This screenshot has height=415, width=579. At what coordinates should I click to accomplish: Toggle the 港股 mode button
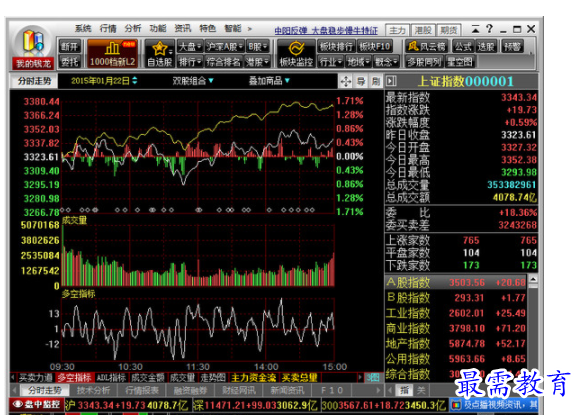(423, 30)
